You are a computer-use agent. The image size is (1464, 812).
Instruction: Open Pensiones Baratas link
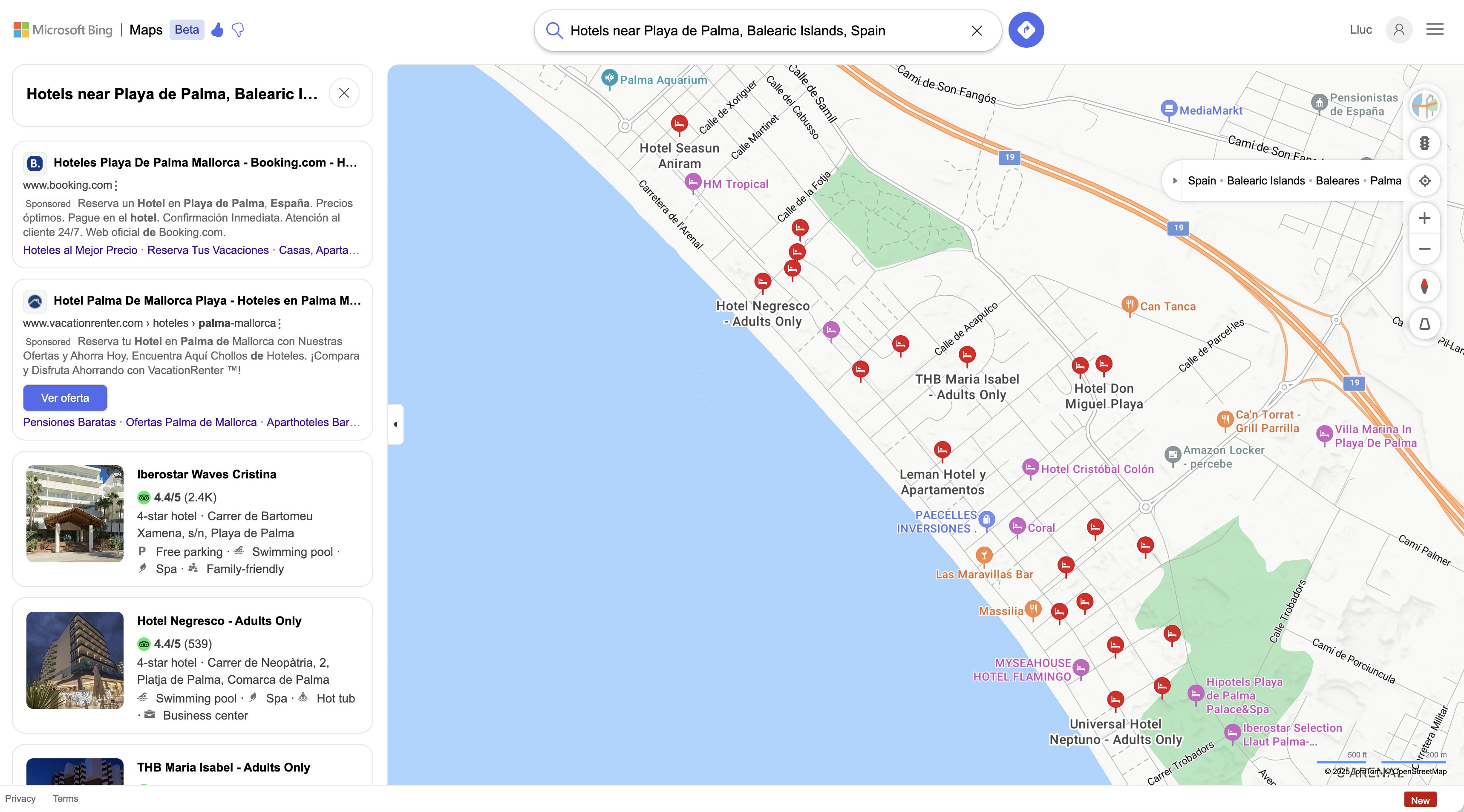tap(69, 422)
